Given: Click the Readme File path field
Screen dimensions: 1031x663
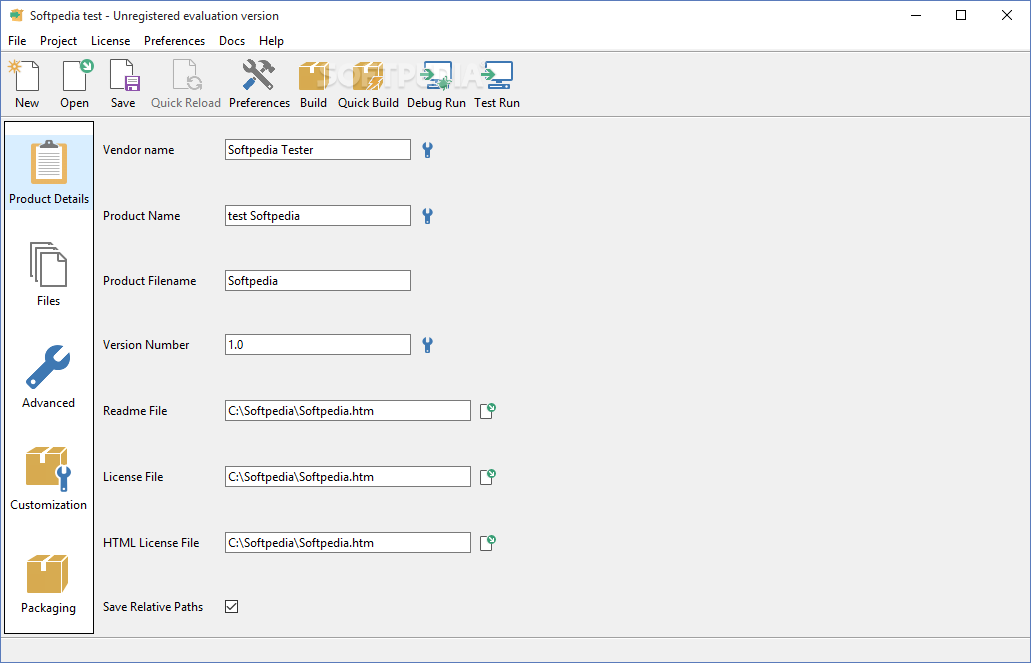Looking at the screenshot, I should [x=348, y=410].
